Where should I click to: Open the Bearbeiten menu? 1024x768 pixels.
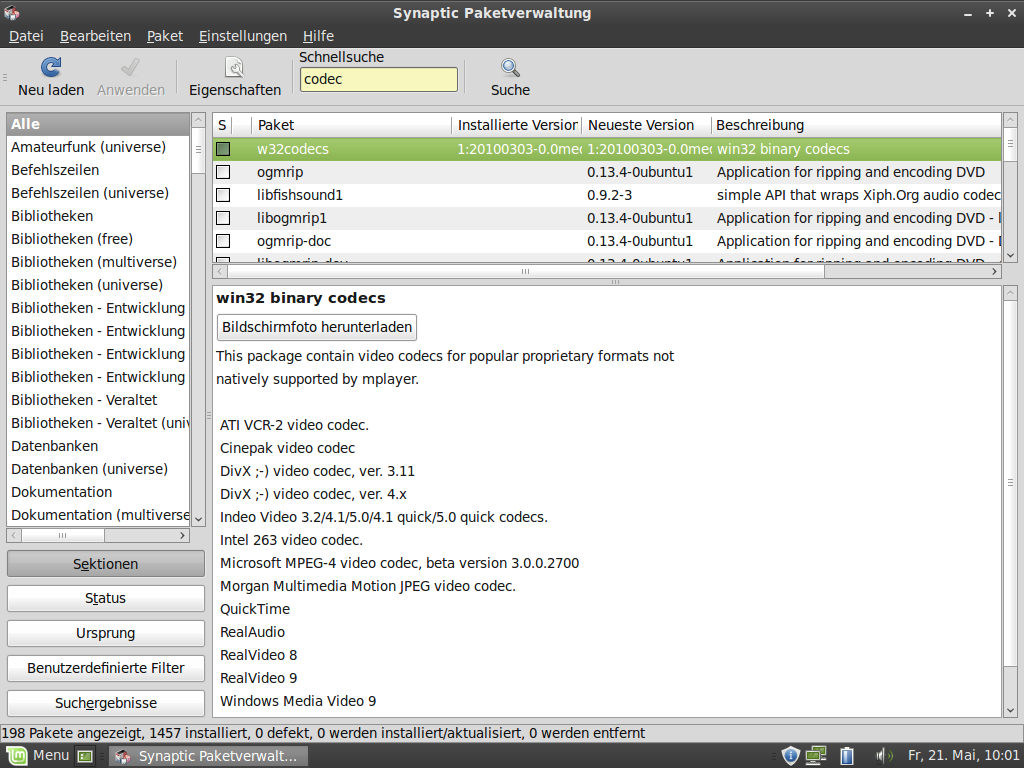[95, 35]
